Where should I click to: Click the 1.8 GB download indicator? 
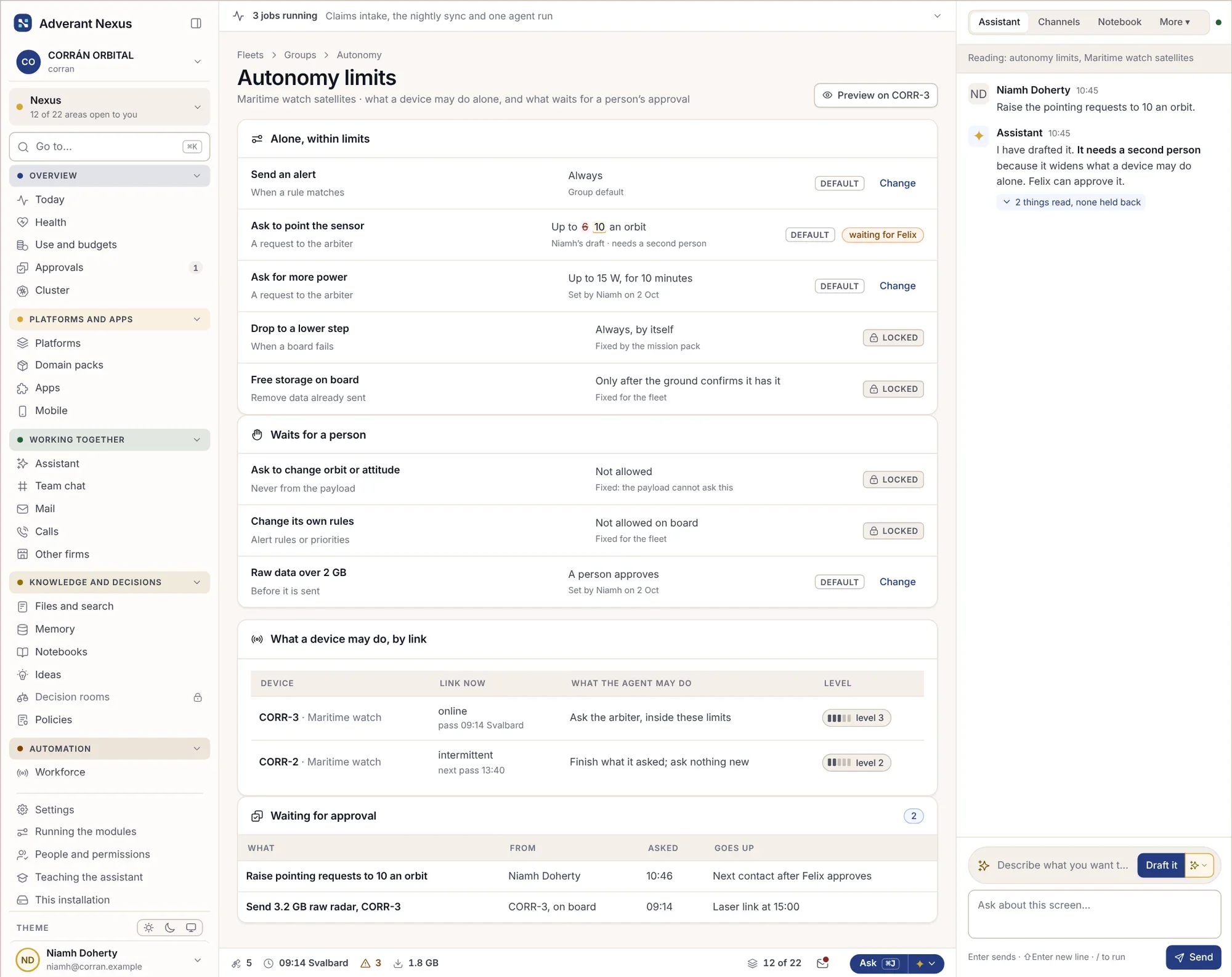pyautogui.click(x=416, y=963)
